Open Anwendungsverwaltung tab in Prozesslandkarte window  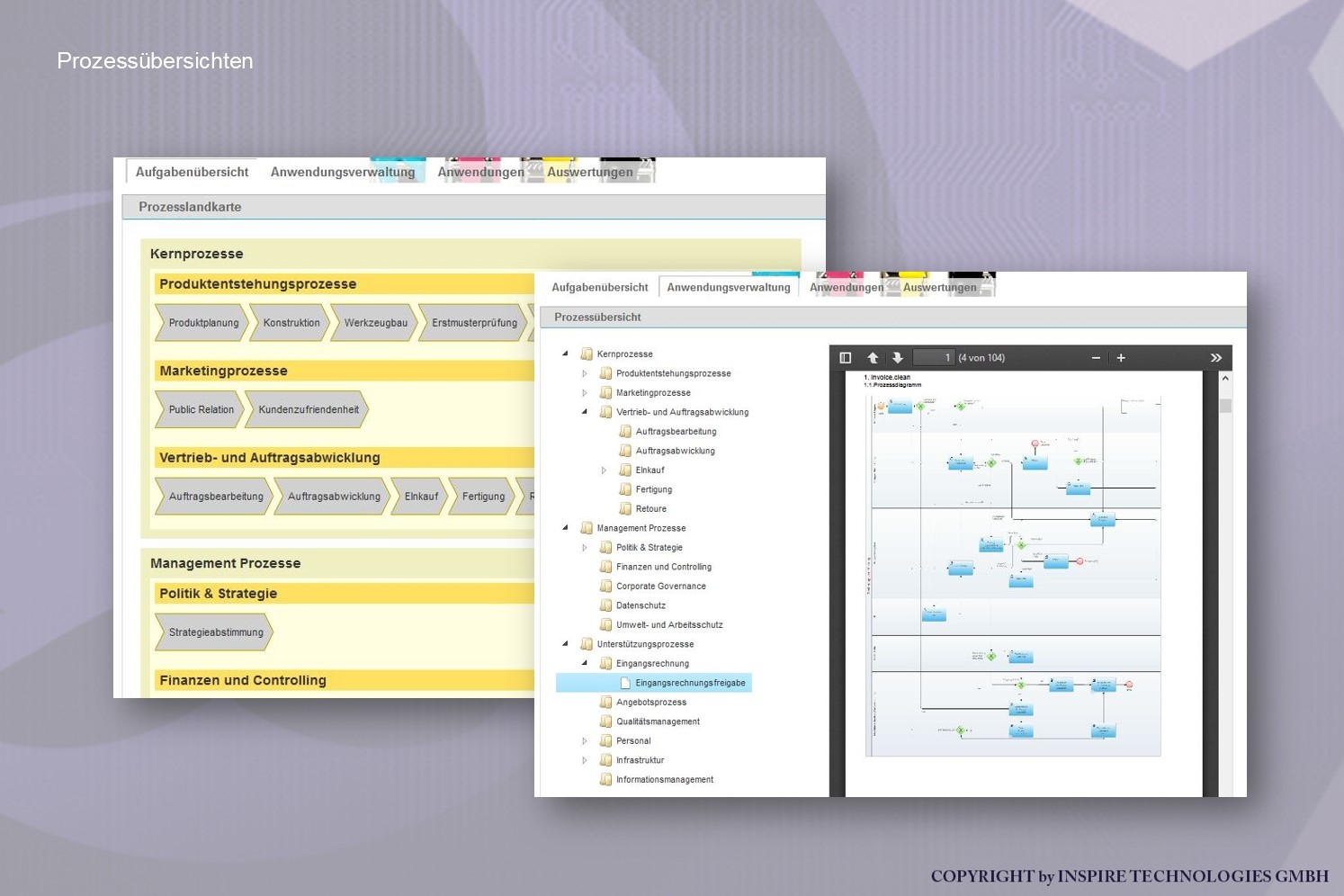(x=343, y=172)
